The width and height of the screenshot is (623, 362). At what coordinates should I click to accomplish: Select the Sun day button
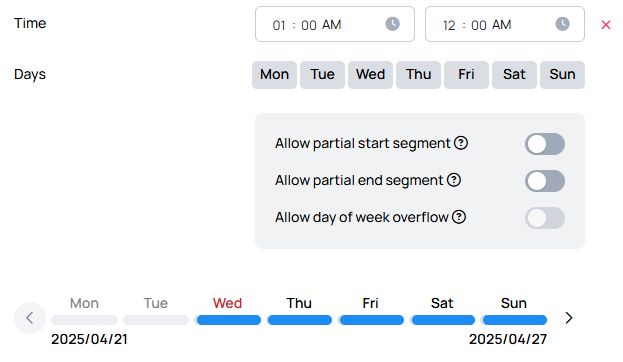click(x=562, y=75)
